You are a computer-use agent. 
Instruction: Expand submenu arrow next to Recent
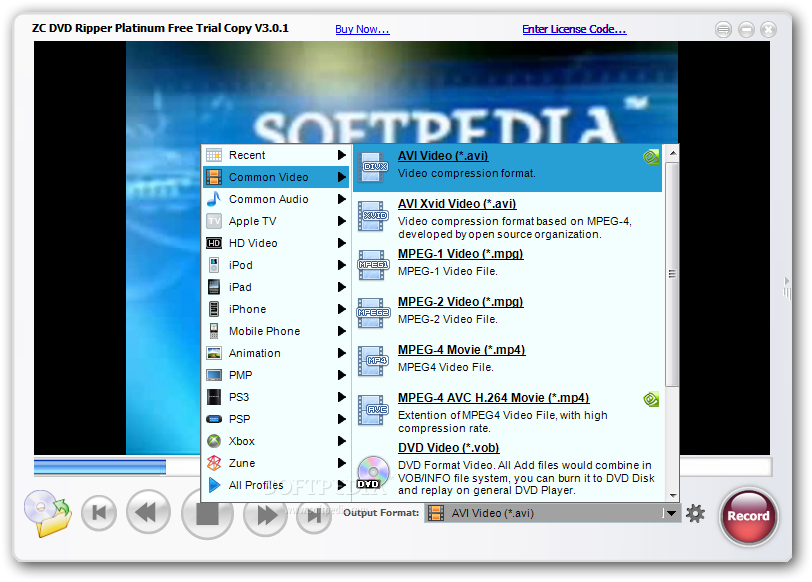pyautogui.click(x=341, y=155)
